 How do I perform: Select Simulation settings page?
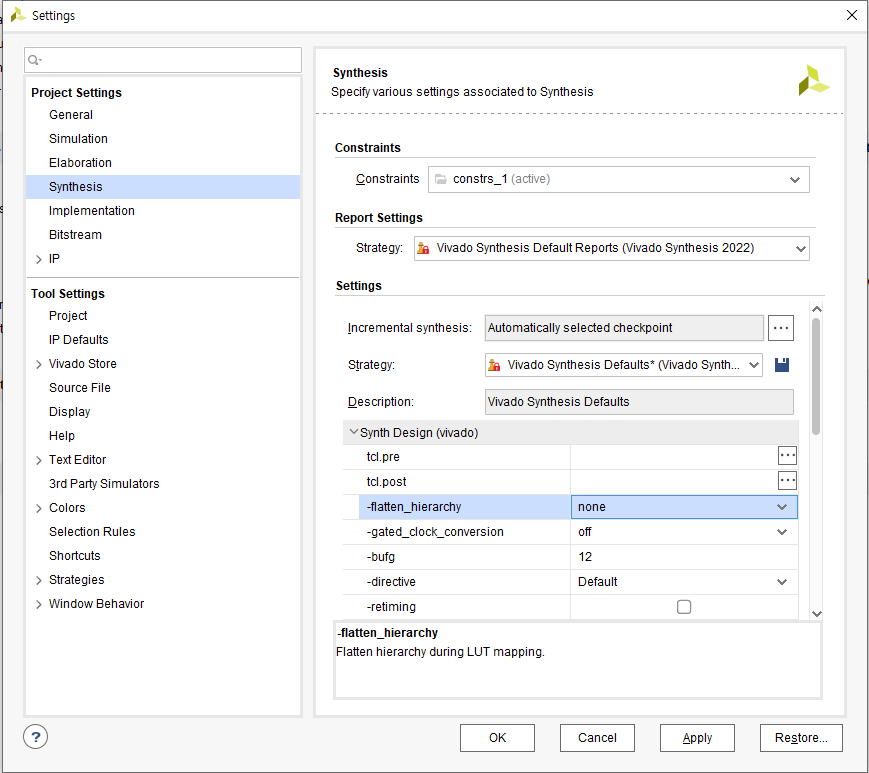tap(78, 139)
